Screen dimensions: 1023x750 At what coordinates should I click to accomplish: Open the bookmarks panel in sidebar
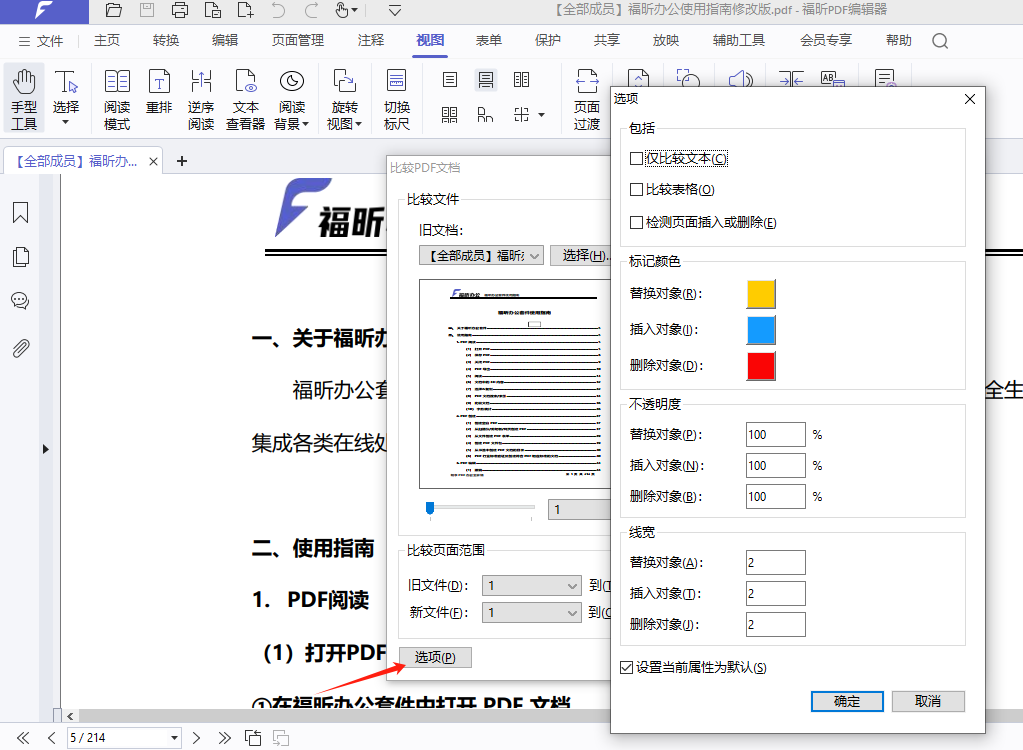tap(20, 212)
